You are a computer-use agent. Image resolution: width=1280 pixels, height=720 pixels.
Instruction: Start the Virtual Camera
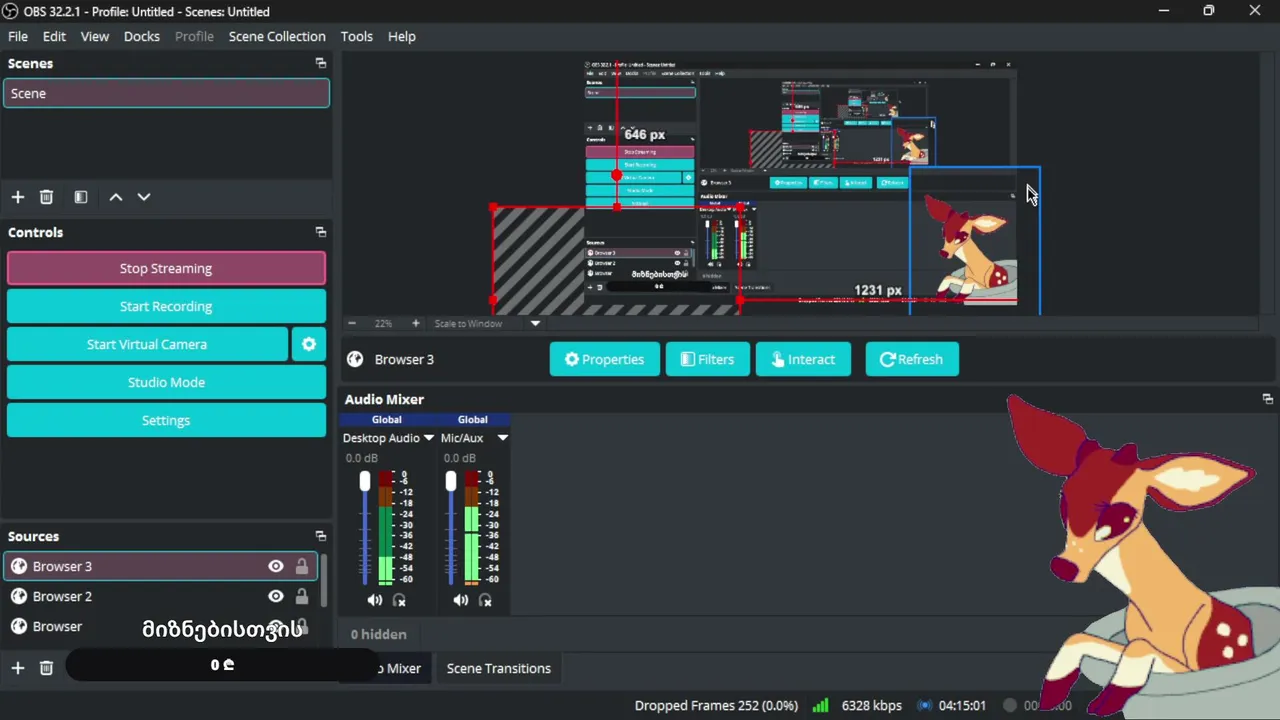point(147,344)
